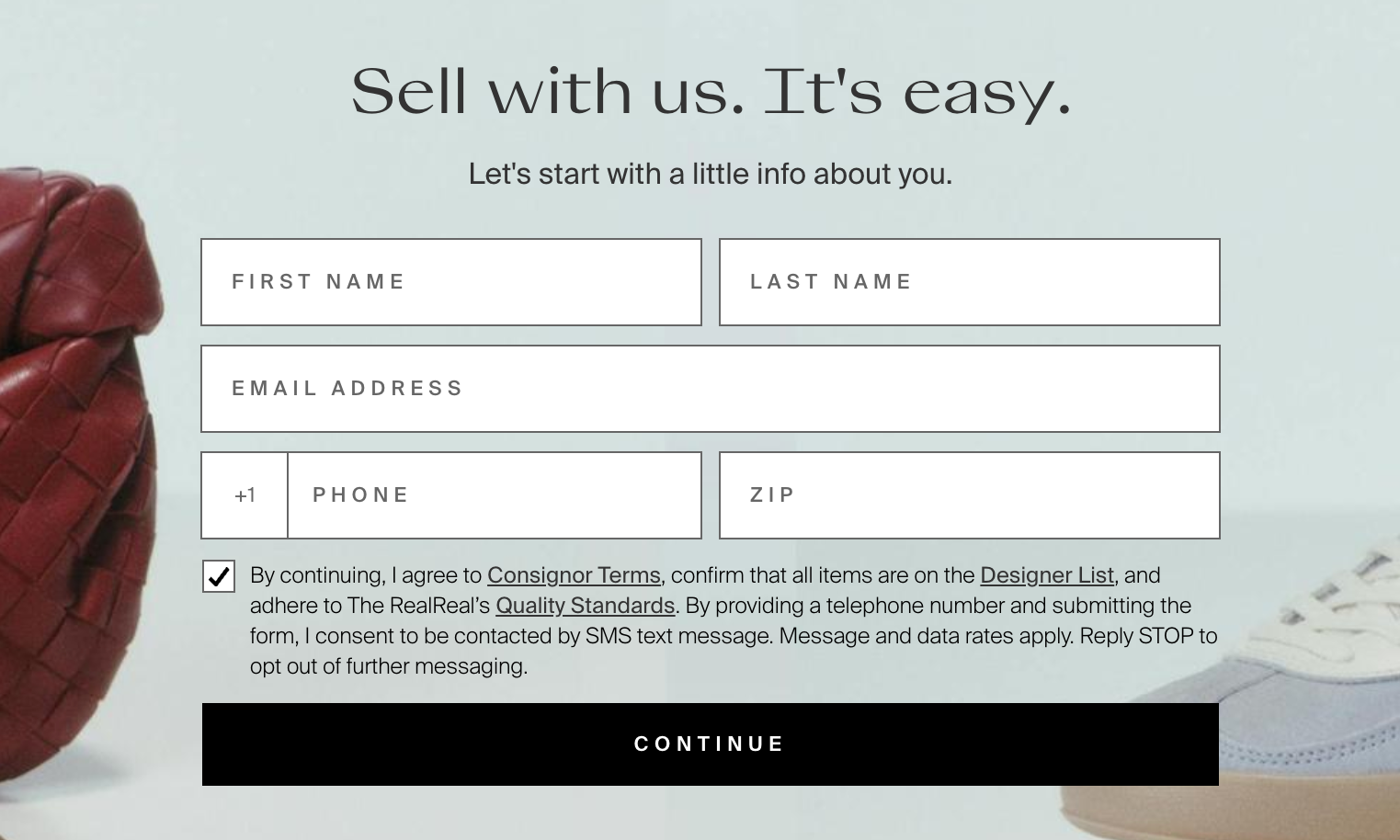Open the Quality Standards link
This screenshot has width=1400, height=840.
586,606
